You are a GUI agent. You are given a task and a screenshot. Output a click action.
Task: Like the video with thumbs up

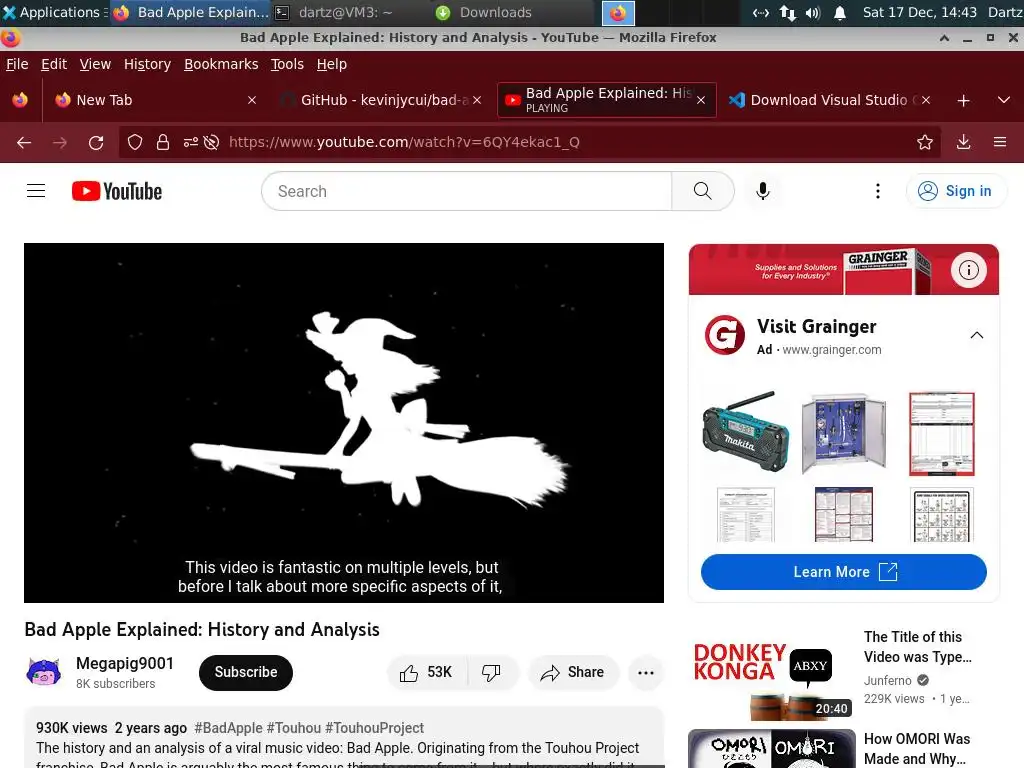click(426, 672)
